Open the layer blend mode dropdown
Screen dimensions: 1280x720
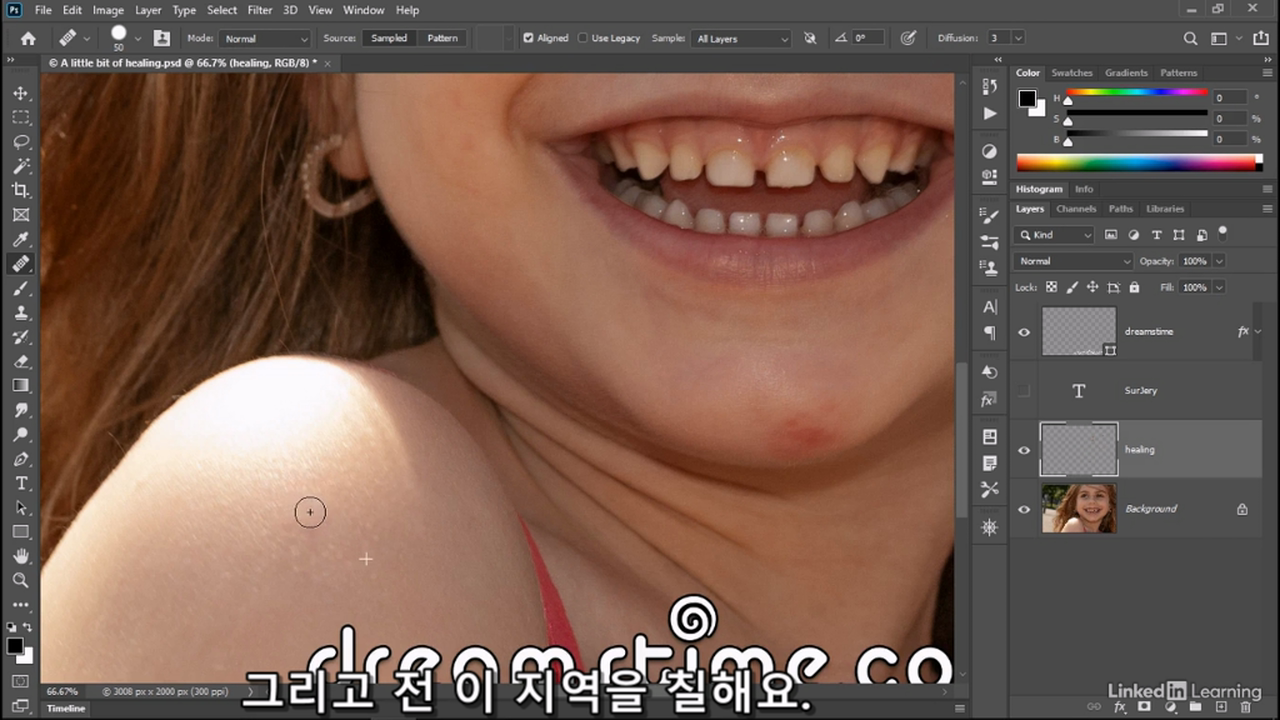pos(1074,261)
